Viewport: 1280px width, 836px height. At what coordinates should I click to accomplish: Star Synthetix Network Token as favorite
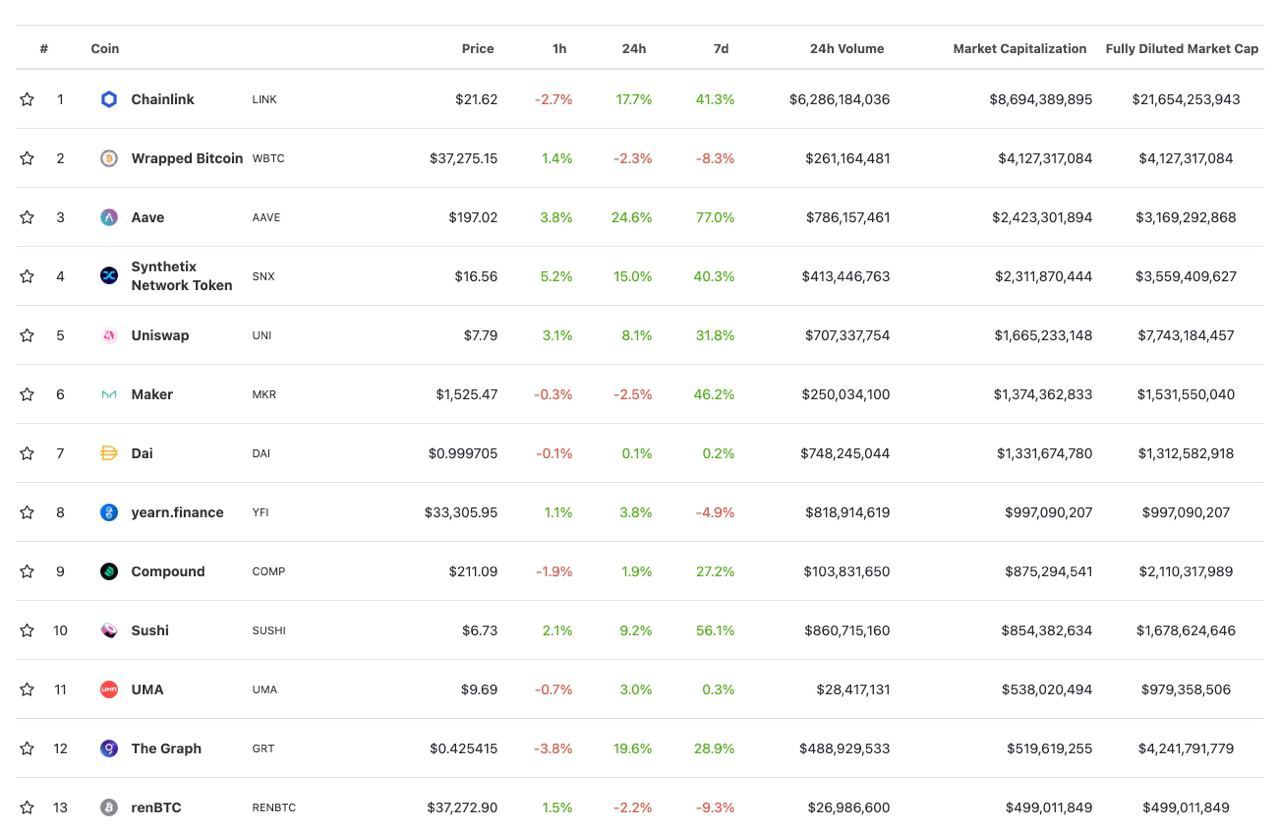tap(27, 276)
